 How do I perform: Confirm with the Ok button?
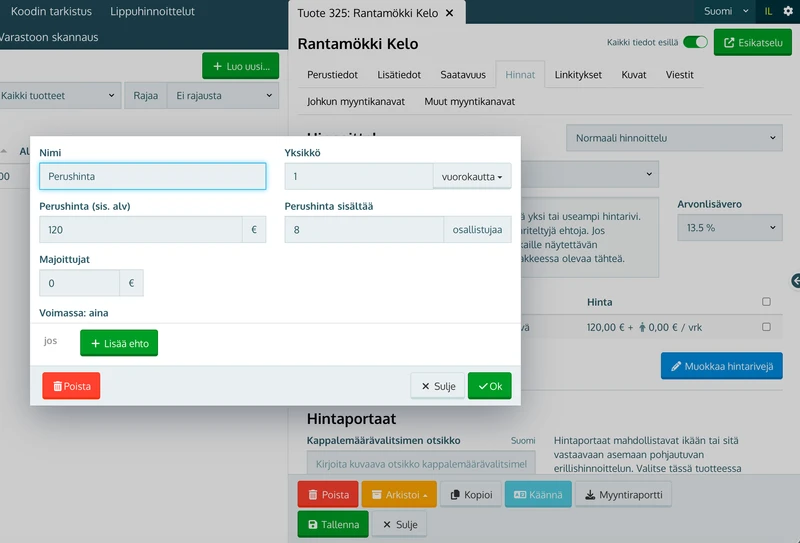[490, 386]
